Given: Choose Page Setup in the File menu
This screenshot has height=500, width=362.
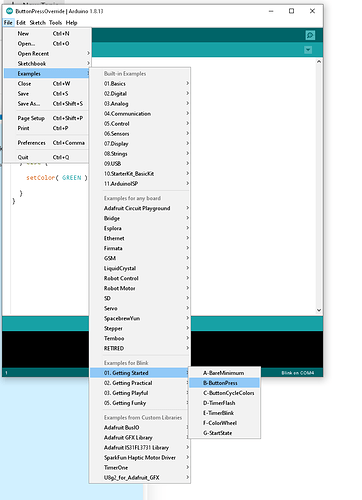Looking at the screenshot, I should tap(47, 118).
